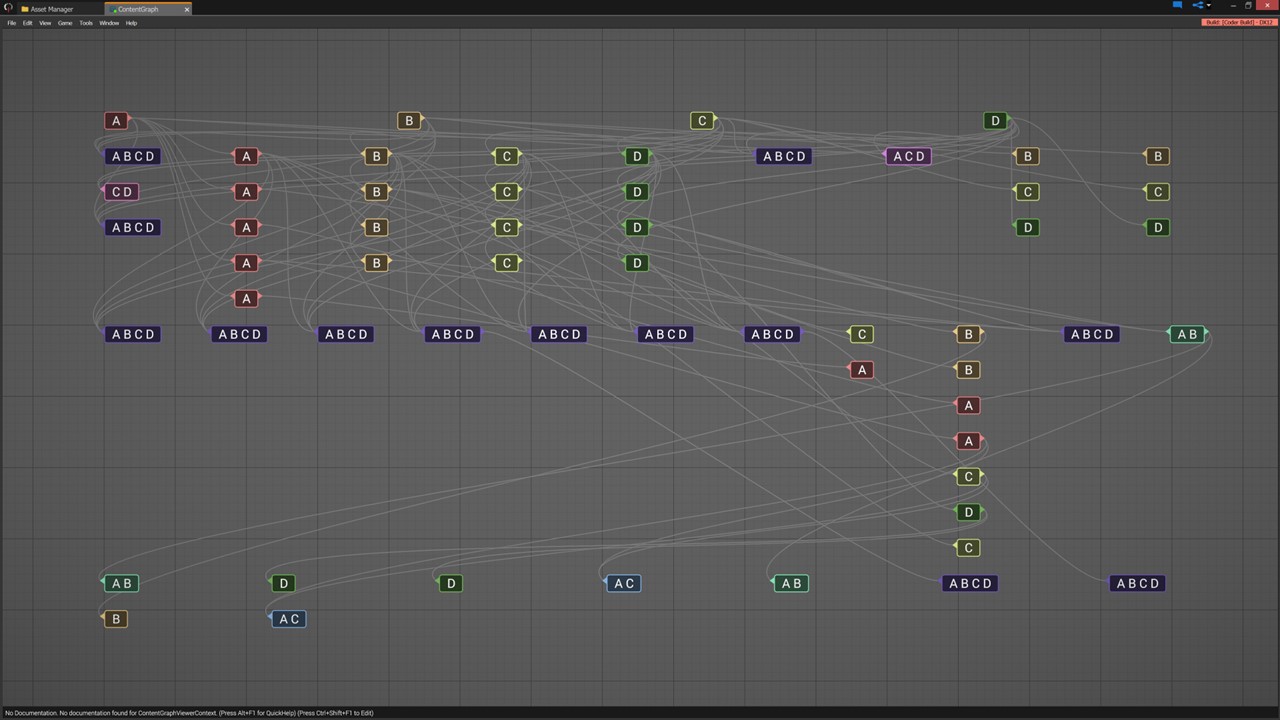
Task: Select the ABCD node left of ACD node
Action: point(784,156)
